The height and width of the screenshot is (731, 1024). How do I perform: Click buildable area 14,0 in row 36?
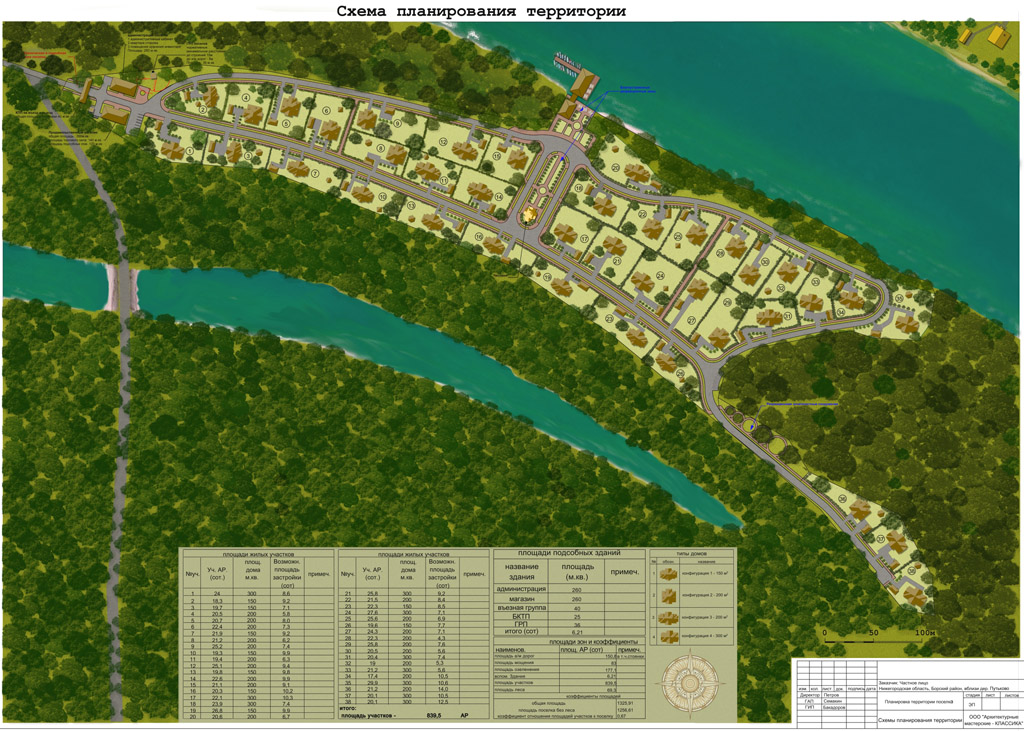tap(442, 689)
